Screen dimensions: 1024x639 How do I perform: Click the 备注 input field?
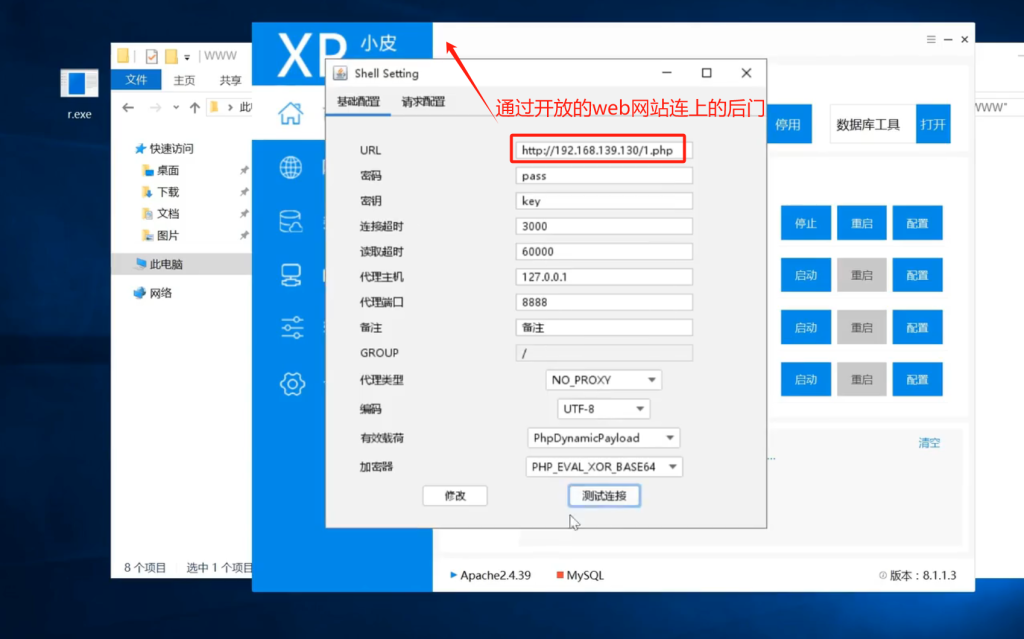pos(603,327)
